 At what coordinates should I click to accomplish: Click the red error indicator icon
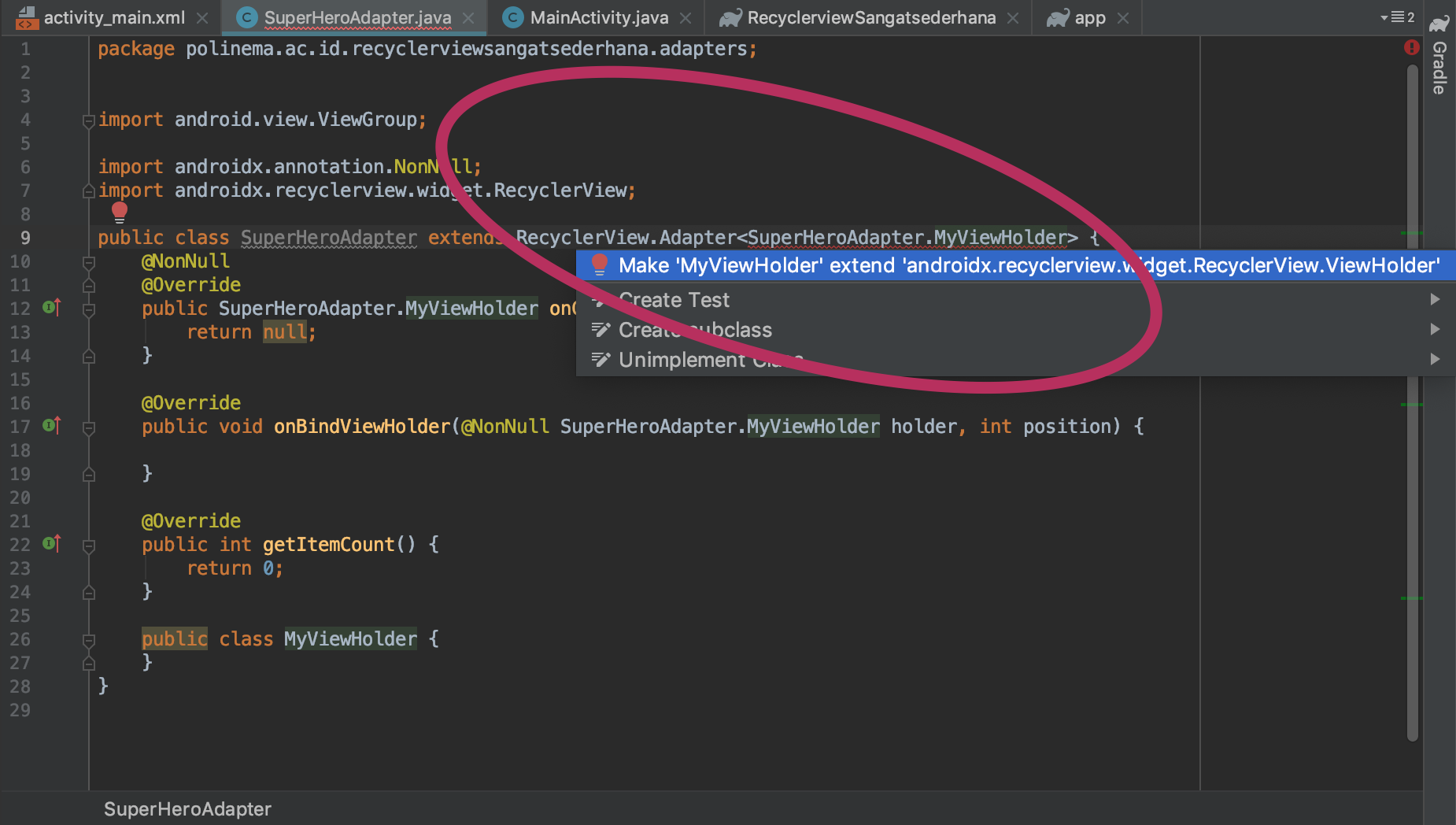(x=1411, y=47)
